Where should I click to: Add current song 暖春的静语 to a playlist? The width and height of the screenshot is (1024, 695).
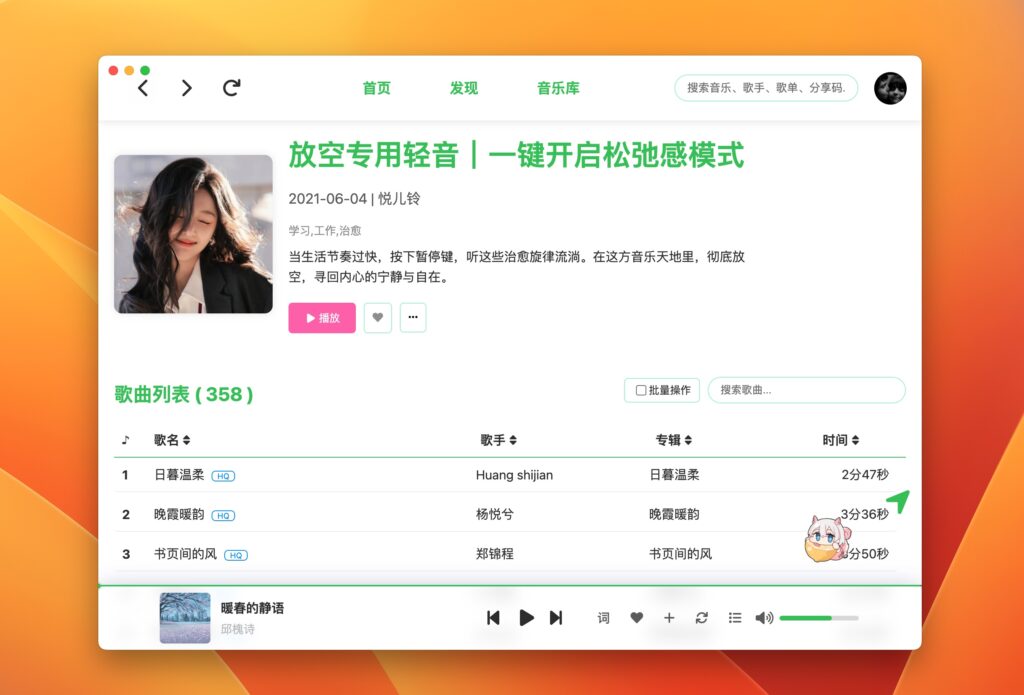pos(669,618)
